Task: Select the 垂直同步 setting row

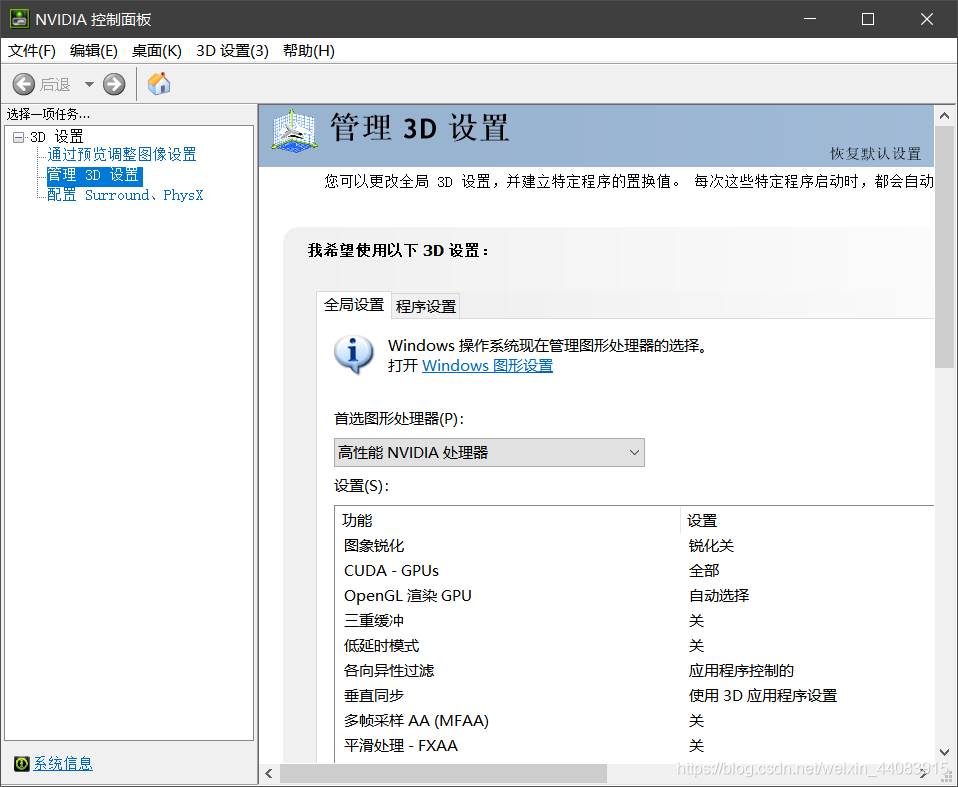Action: (x=634, y=696)
